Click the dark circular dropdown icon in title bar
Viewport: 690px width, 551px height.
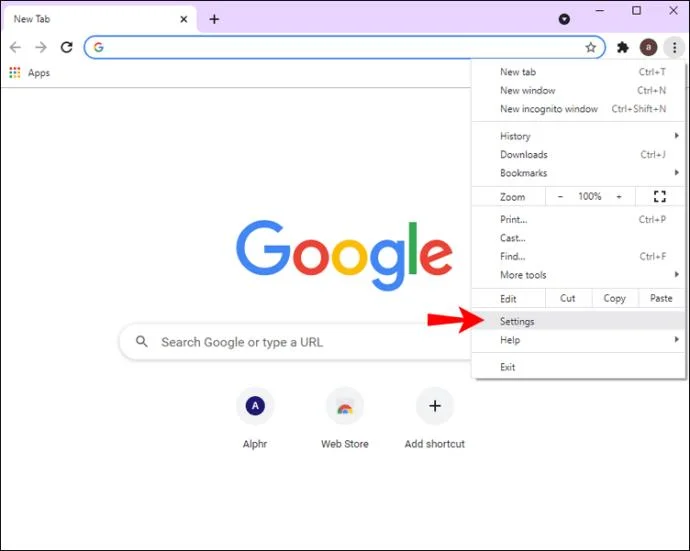[x=564, y=19]
